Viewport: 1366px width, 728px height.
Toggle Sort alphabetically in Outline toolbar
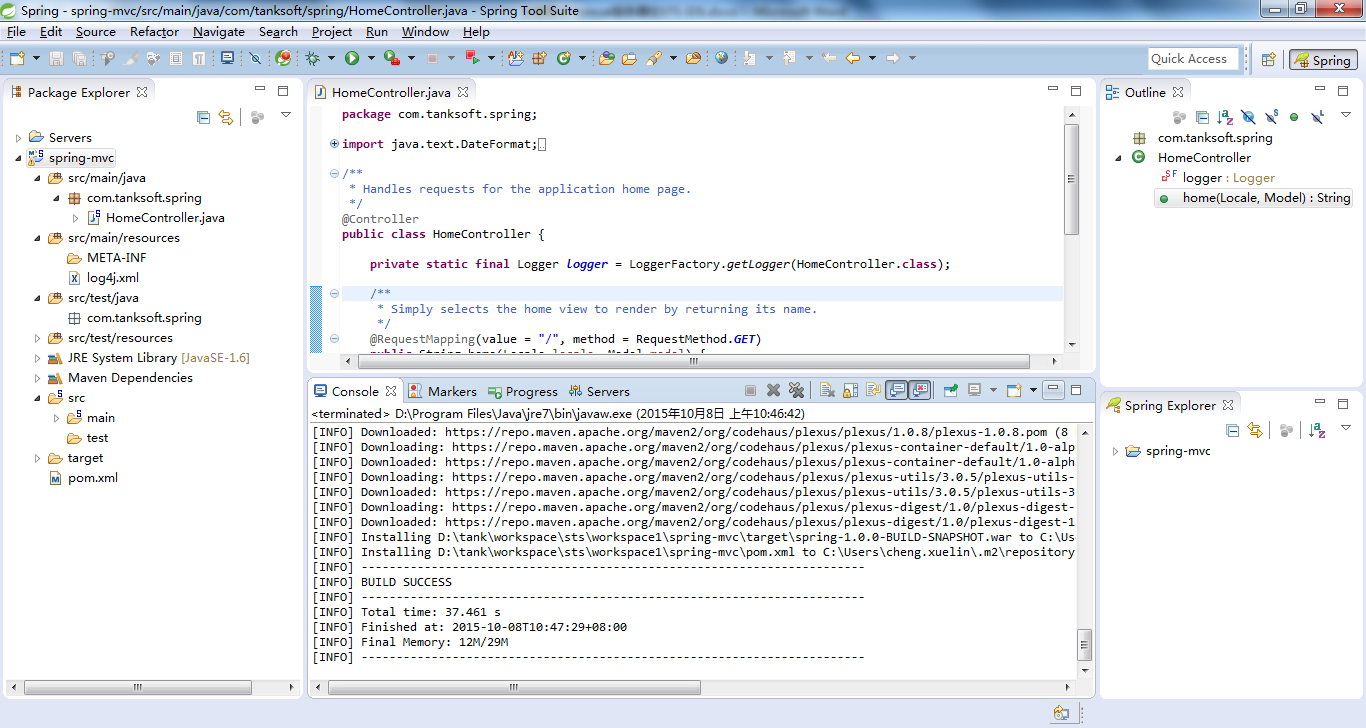coord(1225,117)
